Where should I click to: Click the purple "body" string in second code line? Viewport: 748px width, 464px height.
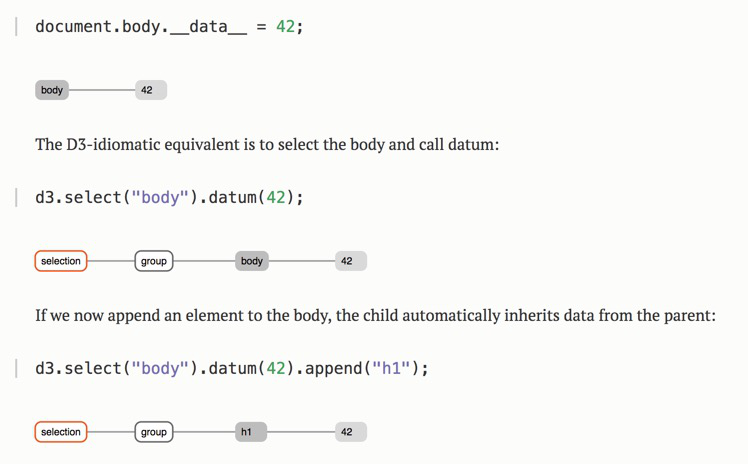point(160,197)
